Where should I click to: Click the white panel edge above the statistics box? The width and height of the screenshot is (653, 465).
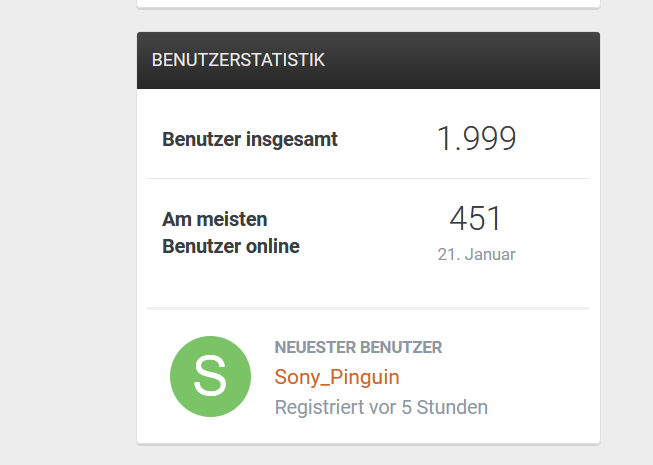pyautogui.click(x=368, y=3)
